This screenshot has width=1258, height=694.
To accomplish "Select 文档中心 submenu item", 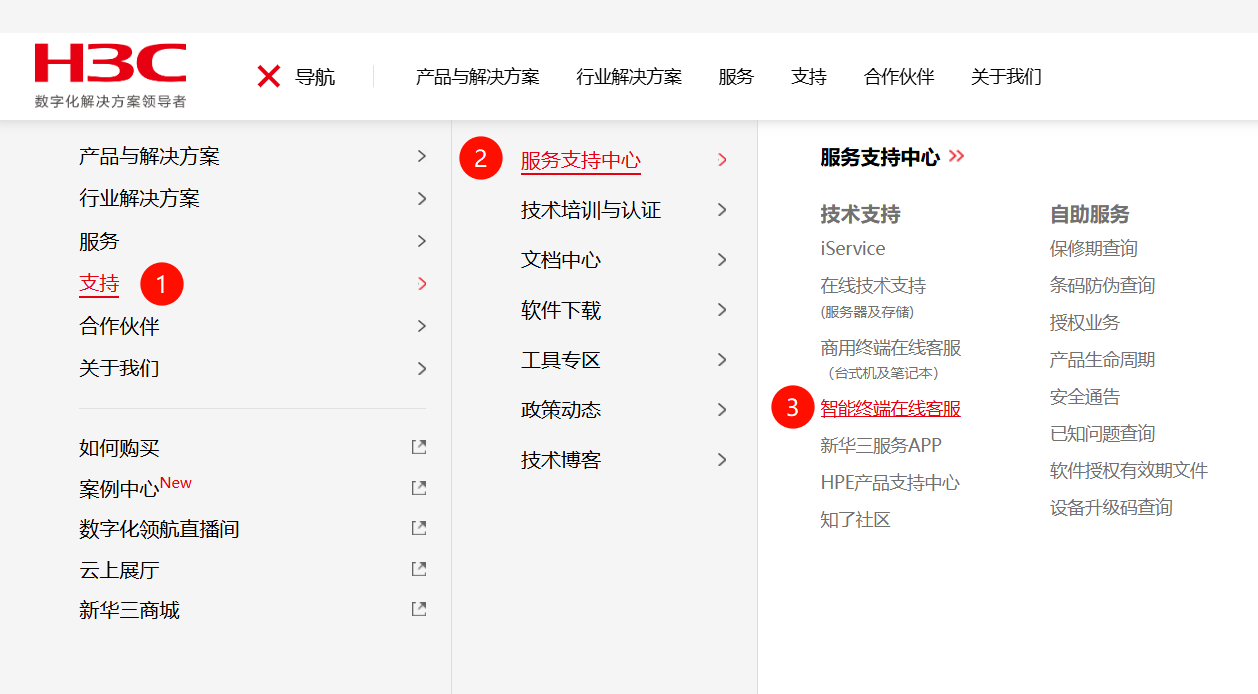I will (x=561, y=260).
